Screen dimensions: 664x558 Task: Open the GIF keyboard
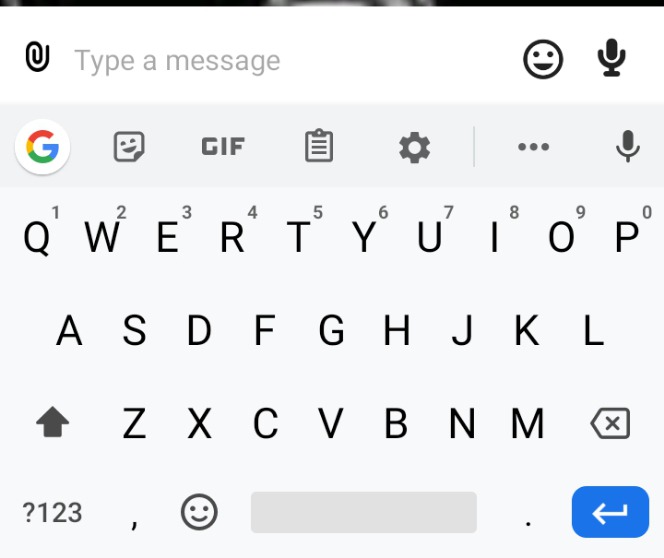[x=223, y=146]
